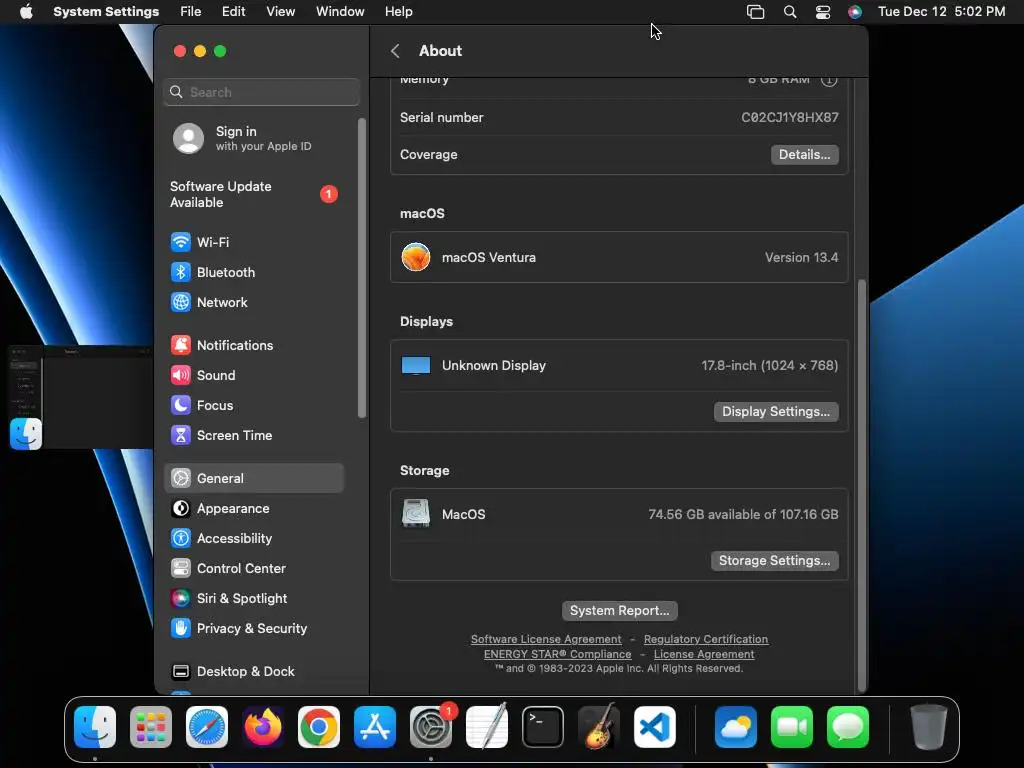The width and height of the screenshot is (1024, 768).
Task: Click the sidebar scrollbar
Action: (x=362, y=268)
